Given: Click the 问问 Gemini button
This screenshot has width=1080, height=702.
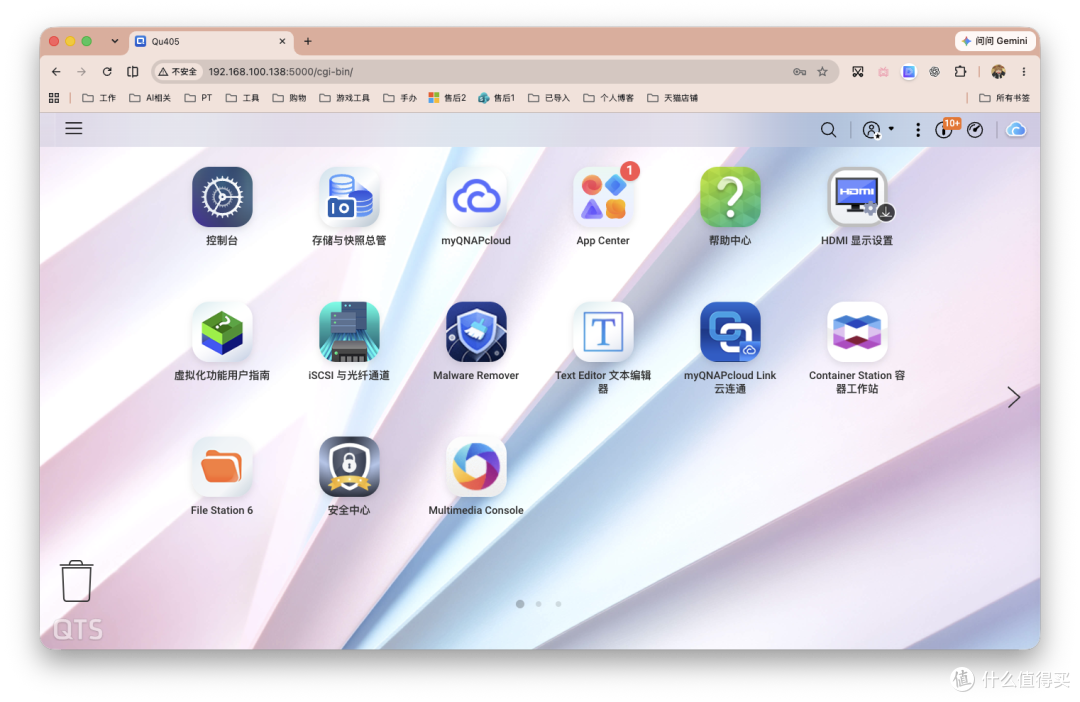Looking at the screenshot, I should click(995, 41).
